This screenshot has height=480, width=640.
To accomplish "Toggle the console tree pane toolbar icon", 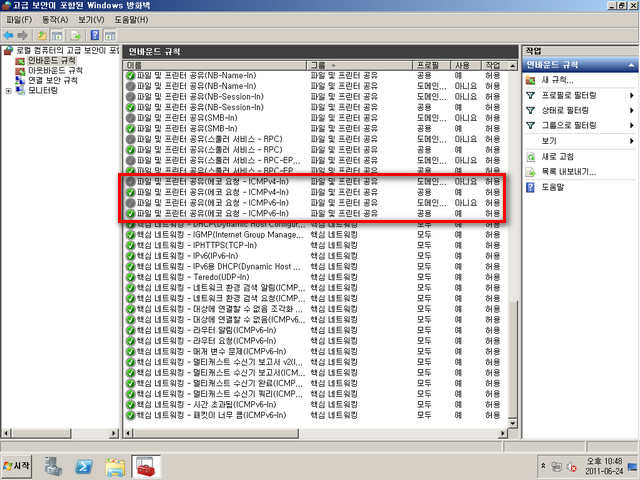I will (57, 36).
